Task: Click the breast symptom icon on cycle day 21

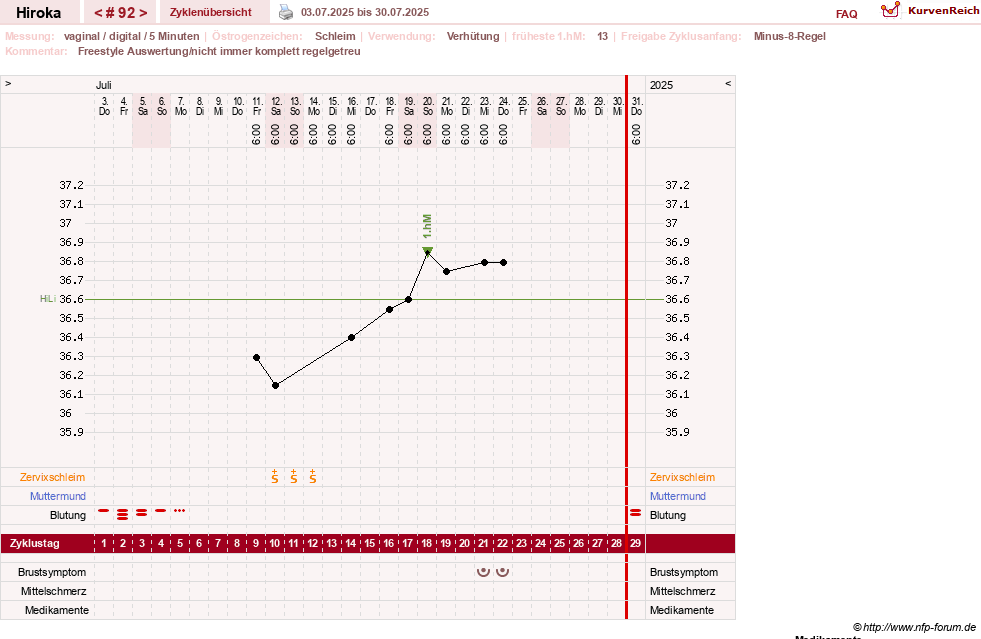Action: click(483, 571)
